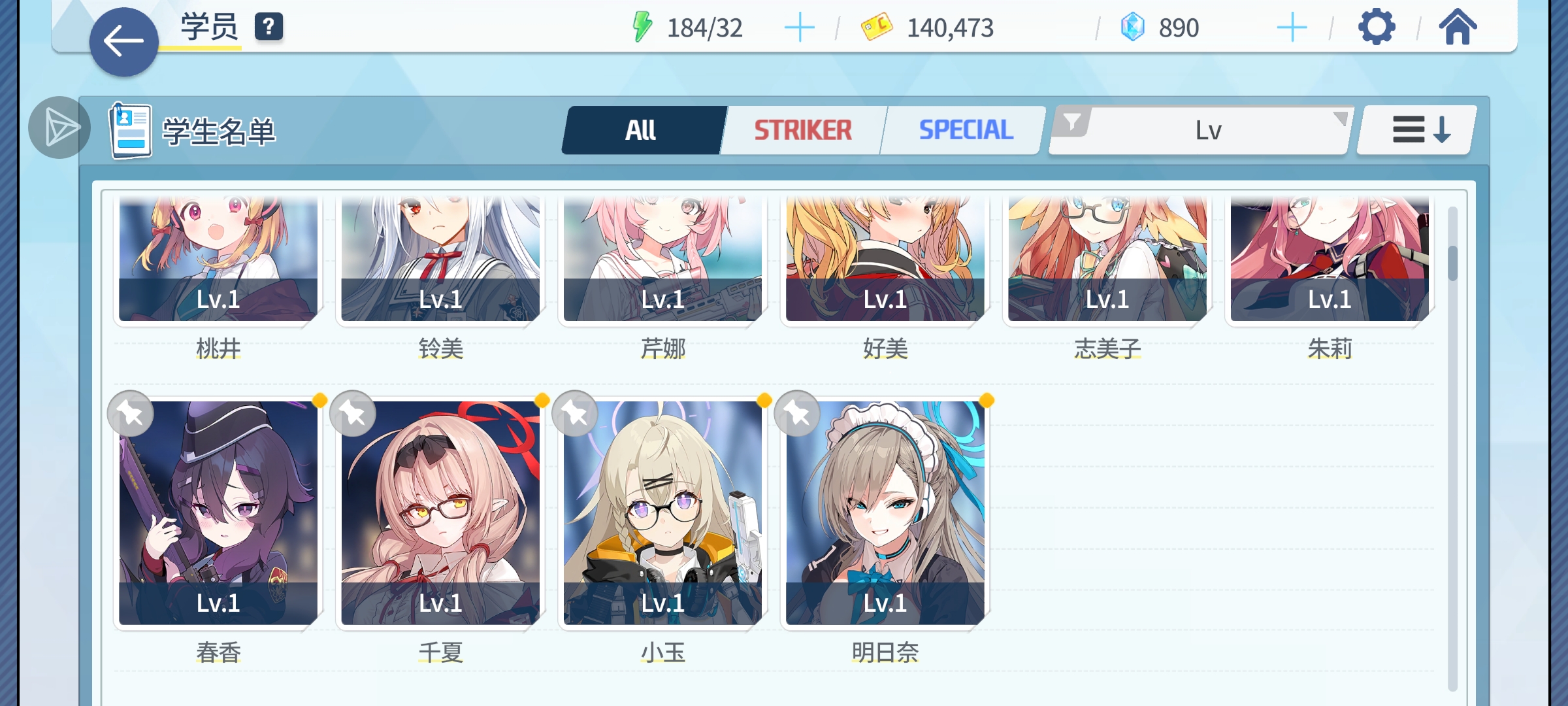Go back with the arrow button
1568x706 pixels.
tap(123, 42)
